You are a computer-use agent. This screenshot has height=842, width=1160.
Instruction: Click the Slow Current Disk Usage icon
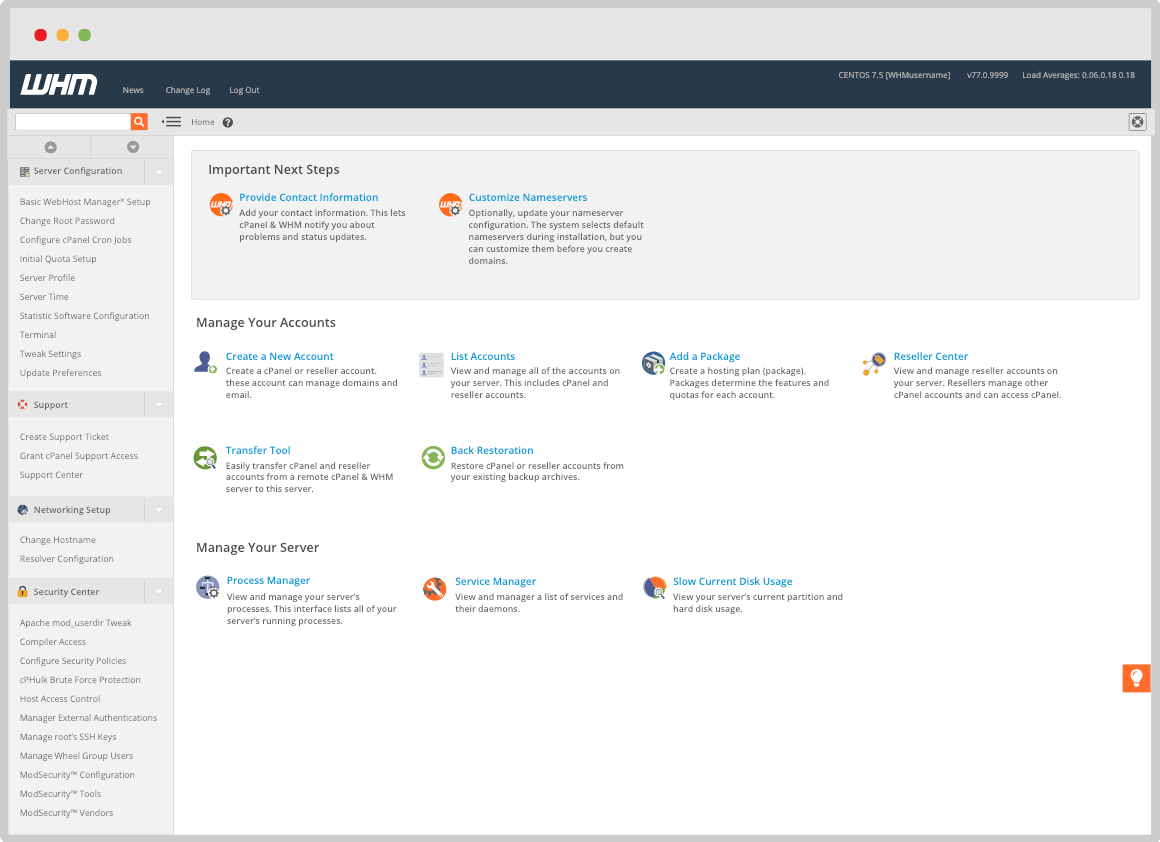pyautogui.click(x=655, y=588)
